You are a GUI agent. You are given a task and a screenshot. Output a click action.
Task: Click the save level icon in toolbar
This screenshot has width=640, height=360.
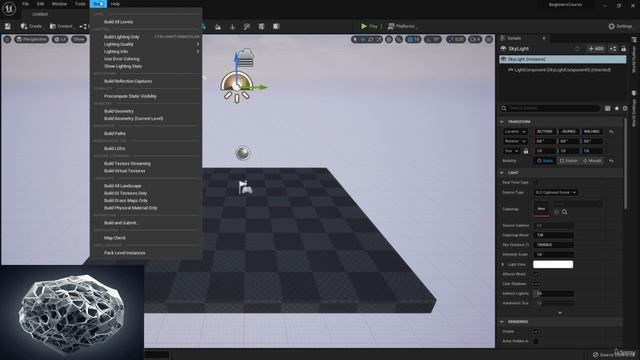(8, 27)
